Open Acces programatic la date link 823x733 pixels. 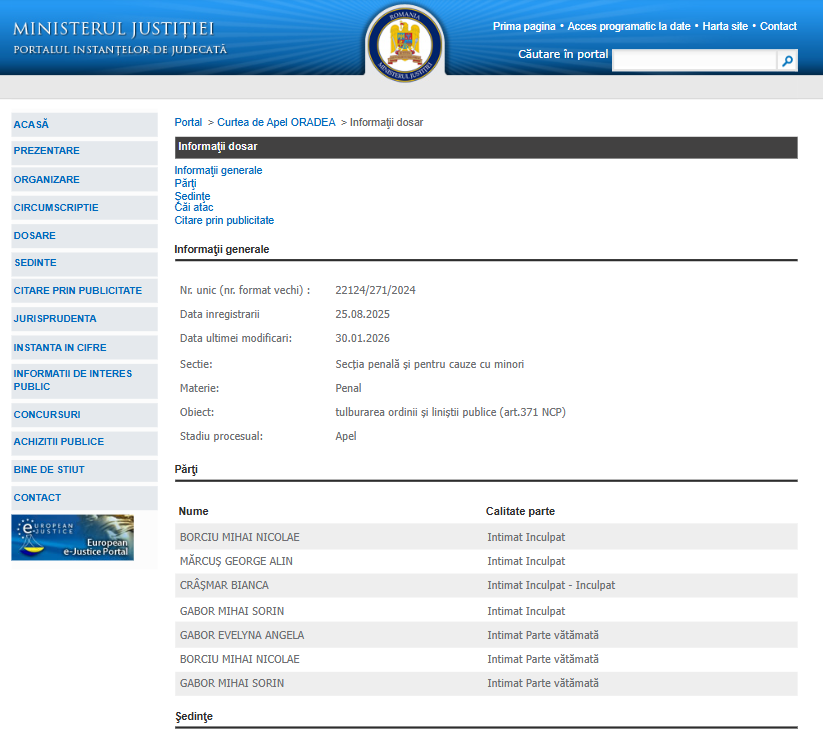(629, 26)
